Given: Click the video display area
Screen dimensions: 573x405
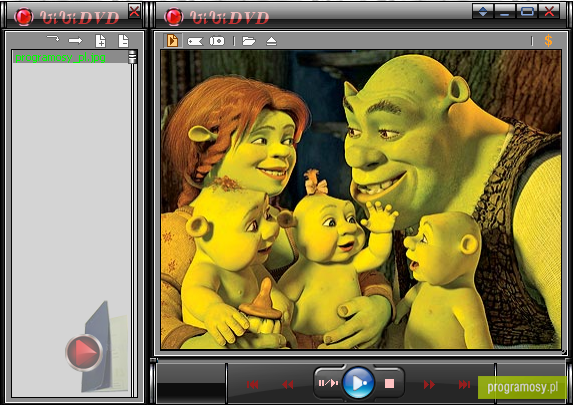Looking at the screenshot, I should point(361,199).
